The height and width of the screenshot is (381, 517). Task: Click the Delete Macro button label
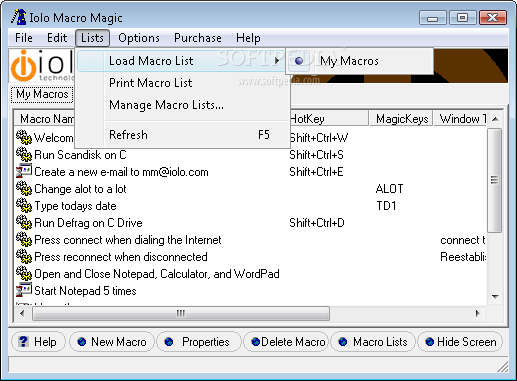pyautogui.click(x=293, y=342)
